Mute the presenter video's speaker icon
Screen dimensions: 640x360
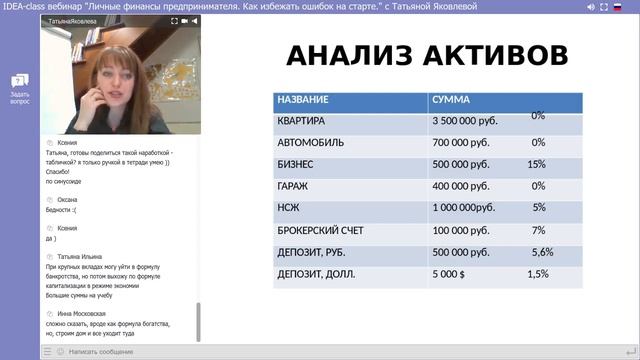pyautogui.click(x=195, y=21)
